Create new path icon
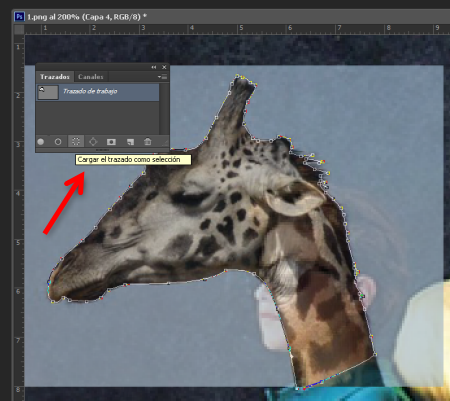This screenshot has height=401, width=450. pyautogui.click(x=130, y=142)
